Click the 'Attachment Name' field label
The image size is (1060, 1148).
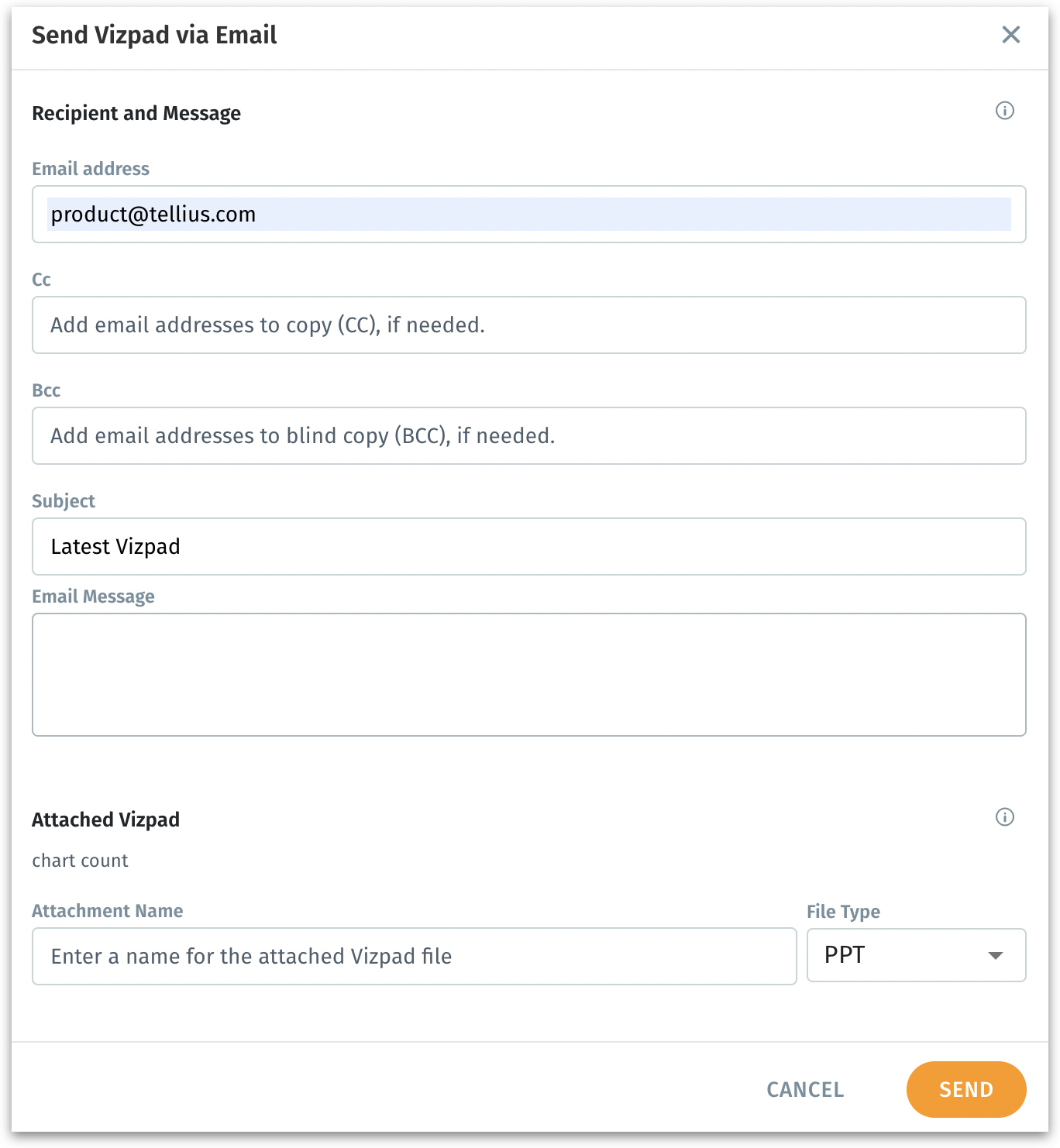click(107, 911)
